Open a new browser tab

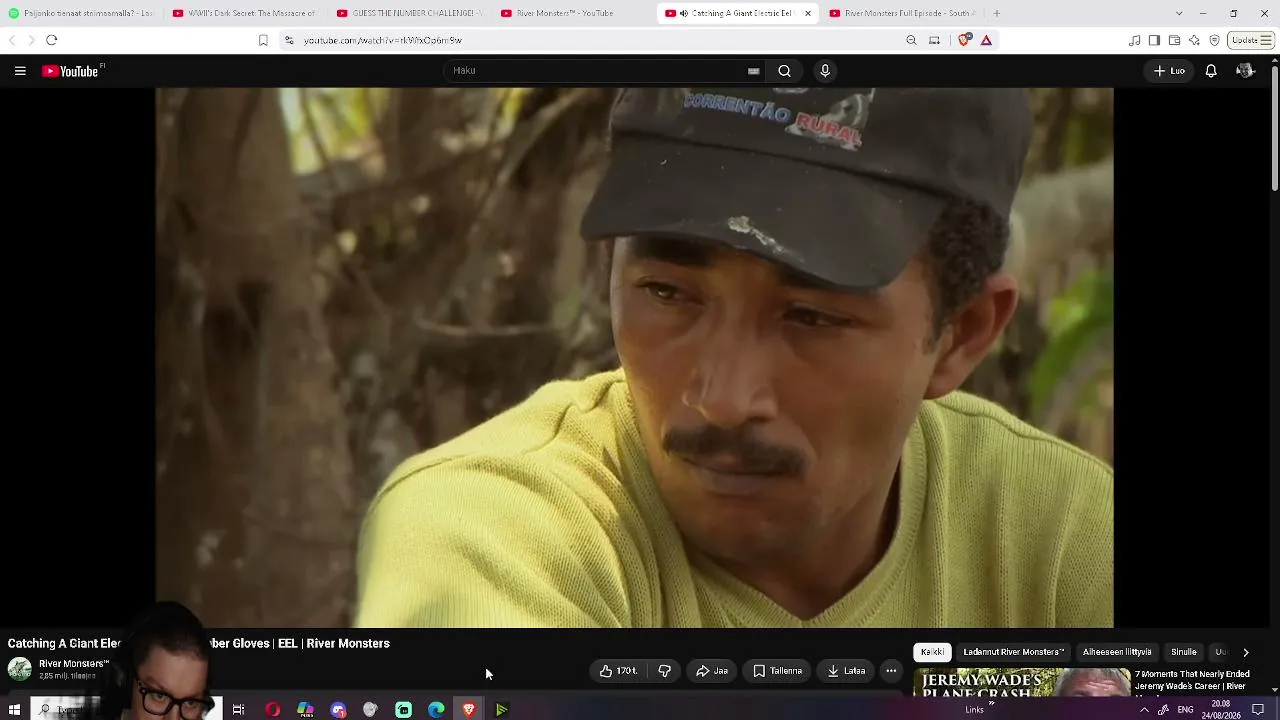[996, 13]
